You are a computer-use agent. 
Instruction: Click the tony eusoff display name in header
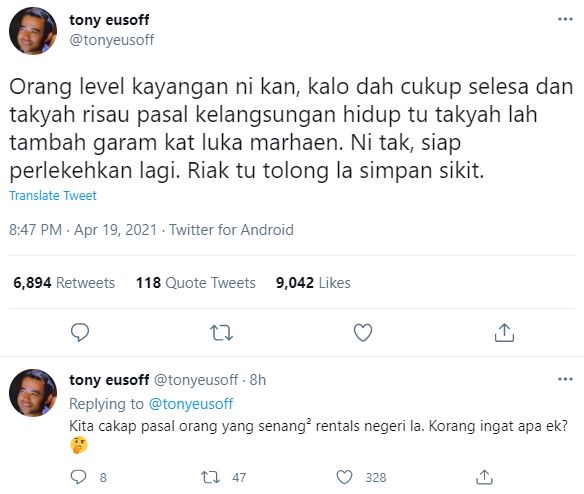click(109, 20)
